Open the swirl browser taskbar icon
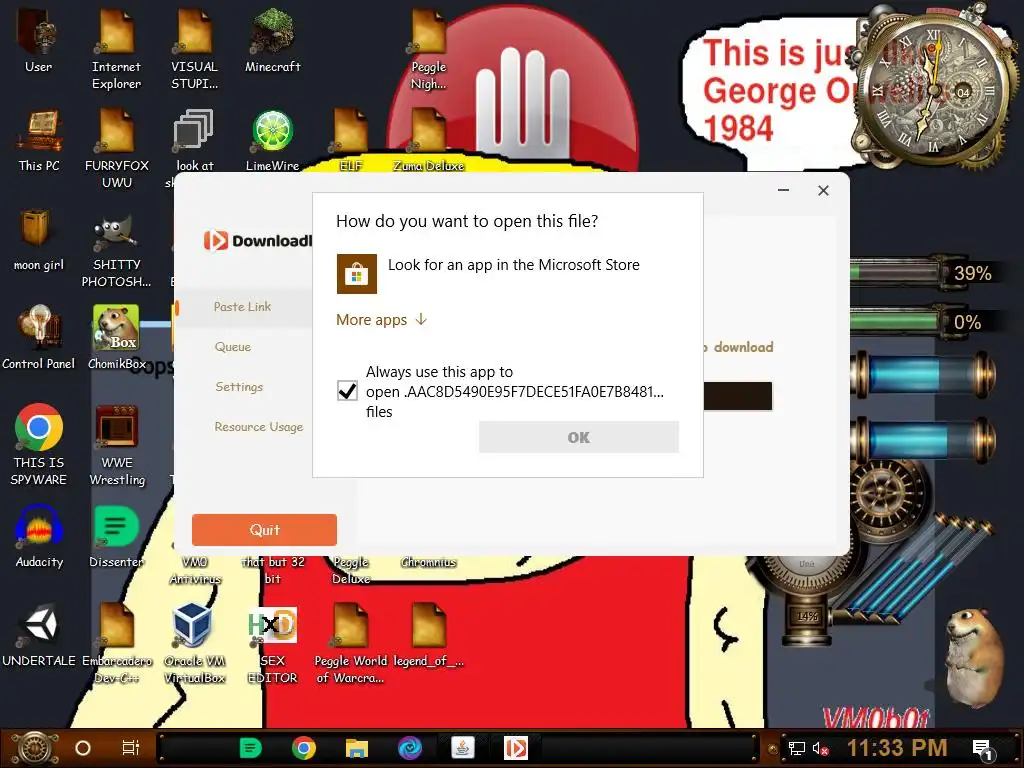 pos(409,748)
